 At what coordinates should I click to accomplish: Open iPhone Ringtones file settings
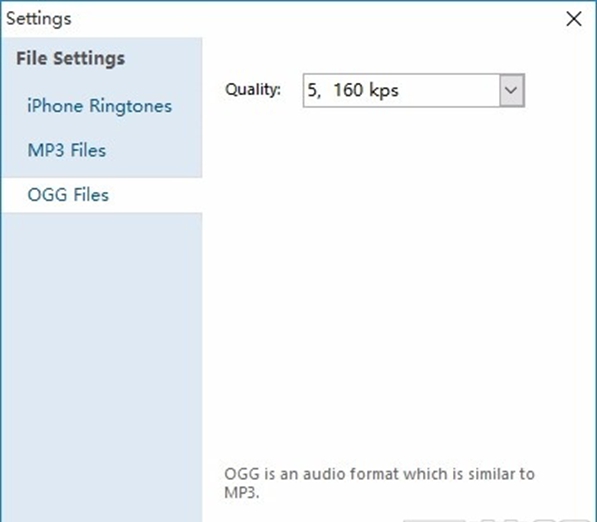tap(100, 106)
